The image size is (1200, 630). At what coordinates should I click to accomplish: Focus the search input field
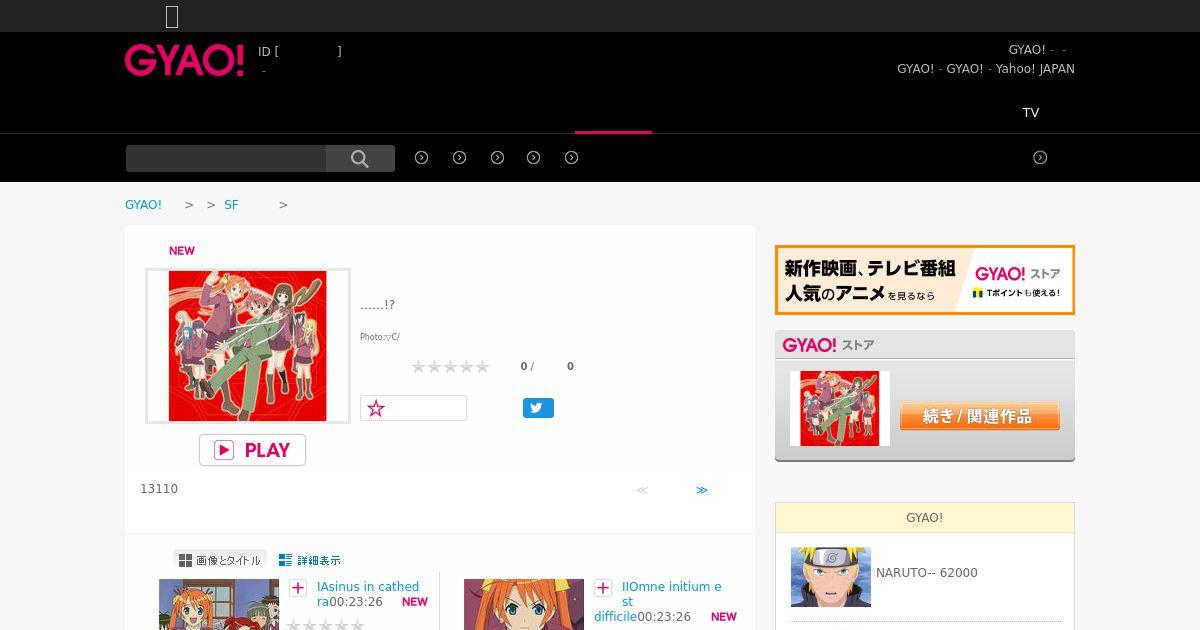coord(226,158)
